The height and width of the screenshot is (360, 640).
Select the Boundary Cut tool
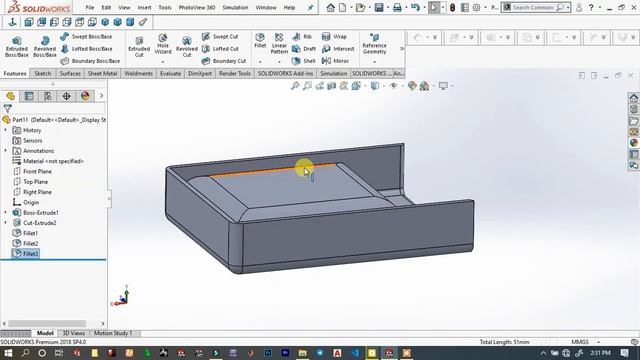(224, 61)
